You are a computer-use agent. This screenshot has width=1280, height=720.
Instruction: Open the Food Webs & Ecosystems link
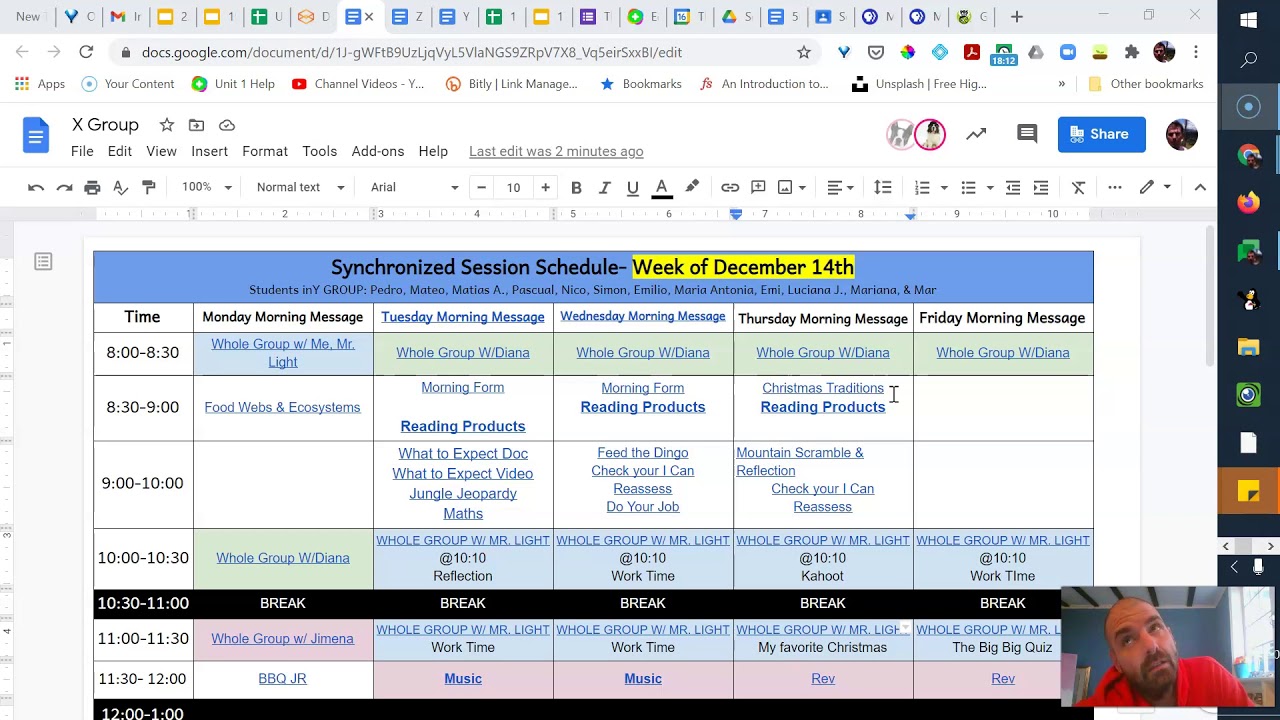pyautogui.click(x=282, y=407)
